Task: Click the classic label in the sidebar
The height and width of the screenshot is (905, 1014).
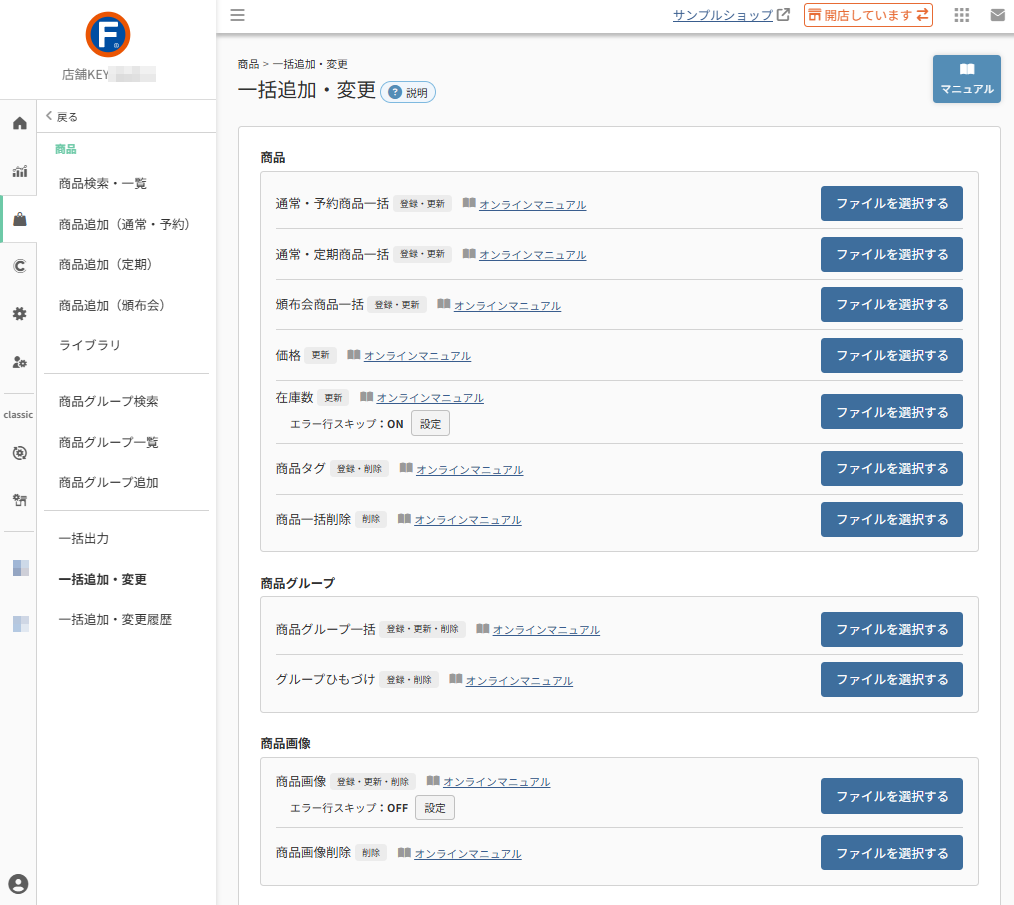Action: [18, 415]
